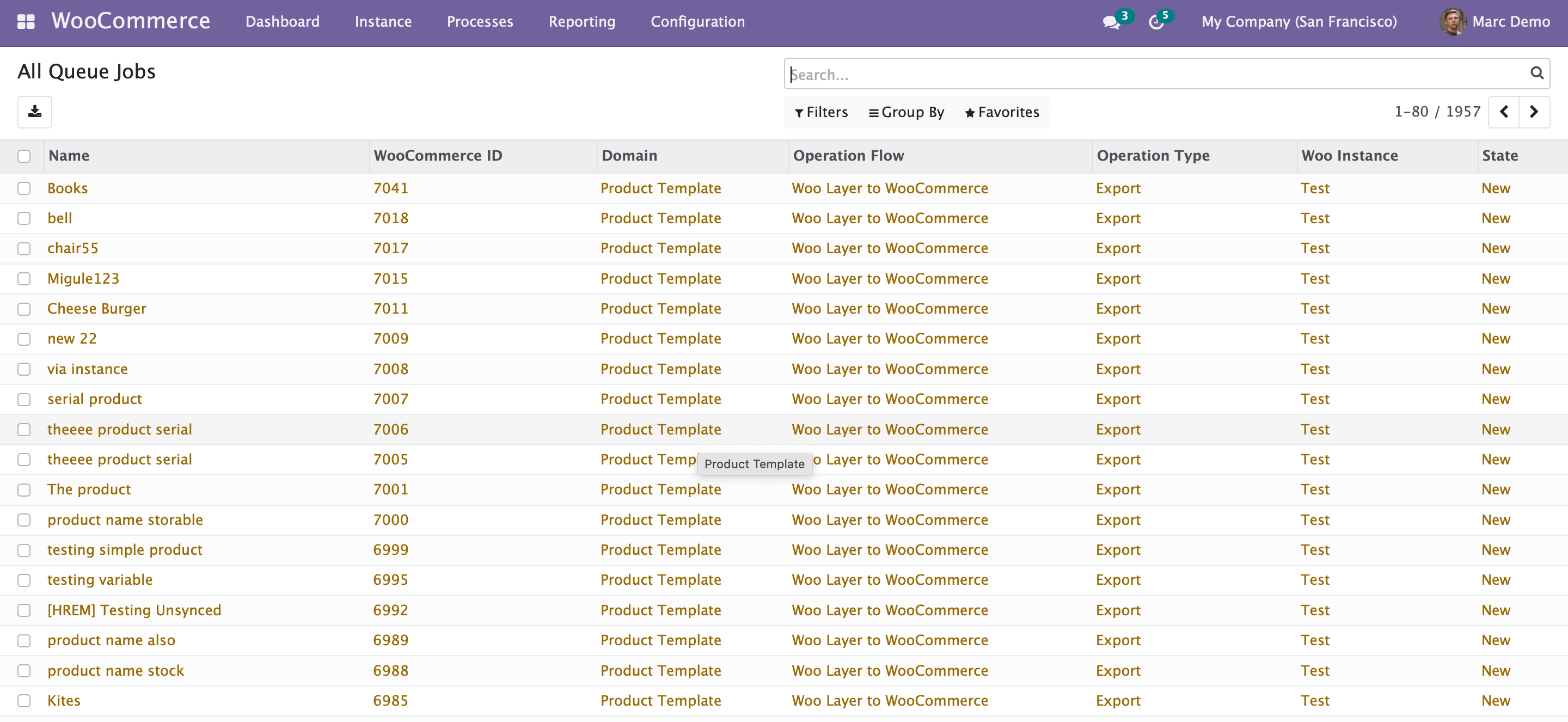Tick the Cheese Burger row checkbox
1568x722 pixels.
(24, 309)
